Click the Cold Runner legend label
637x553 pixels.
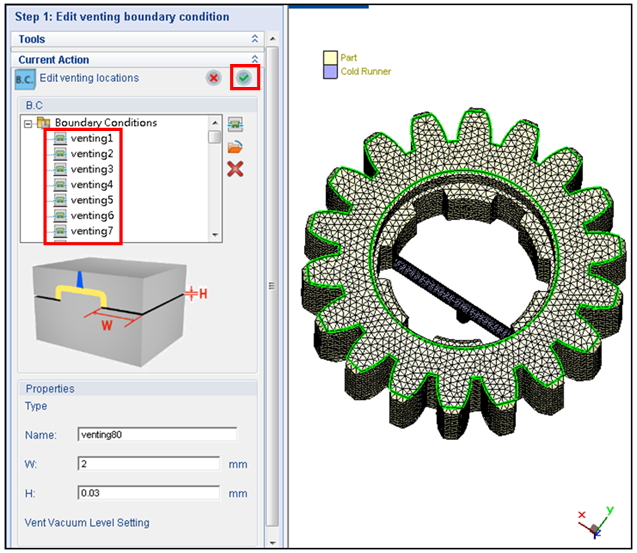coord(366,72)
